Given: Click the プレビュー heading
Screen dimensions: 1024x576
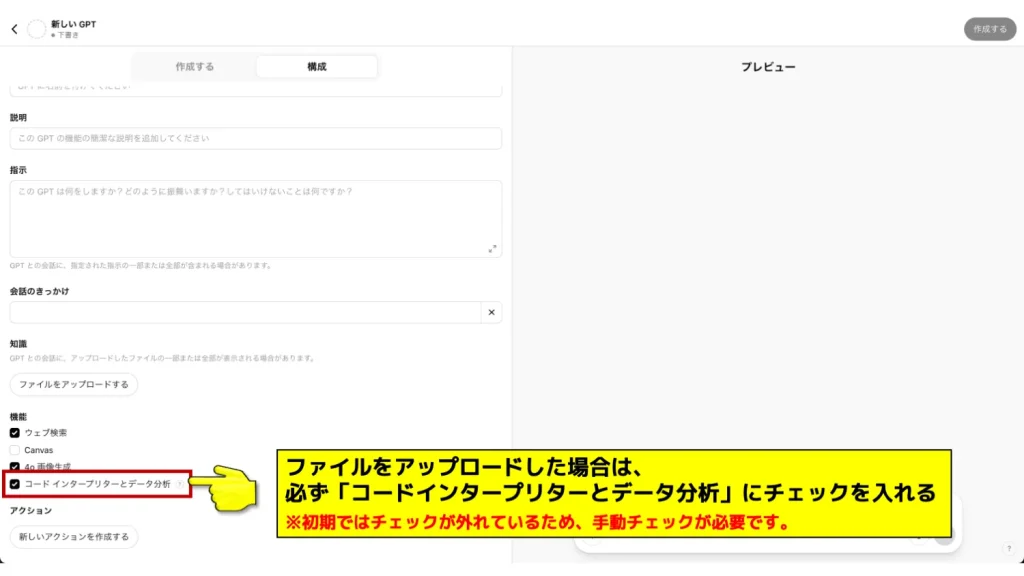Looking at the screenshot, I should click(x=768, y=67).
